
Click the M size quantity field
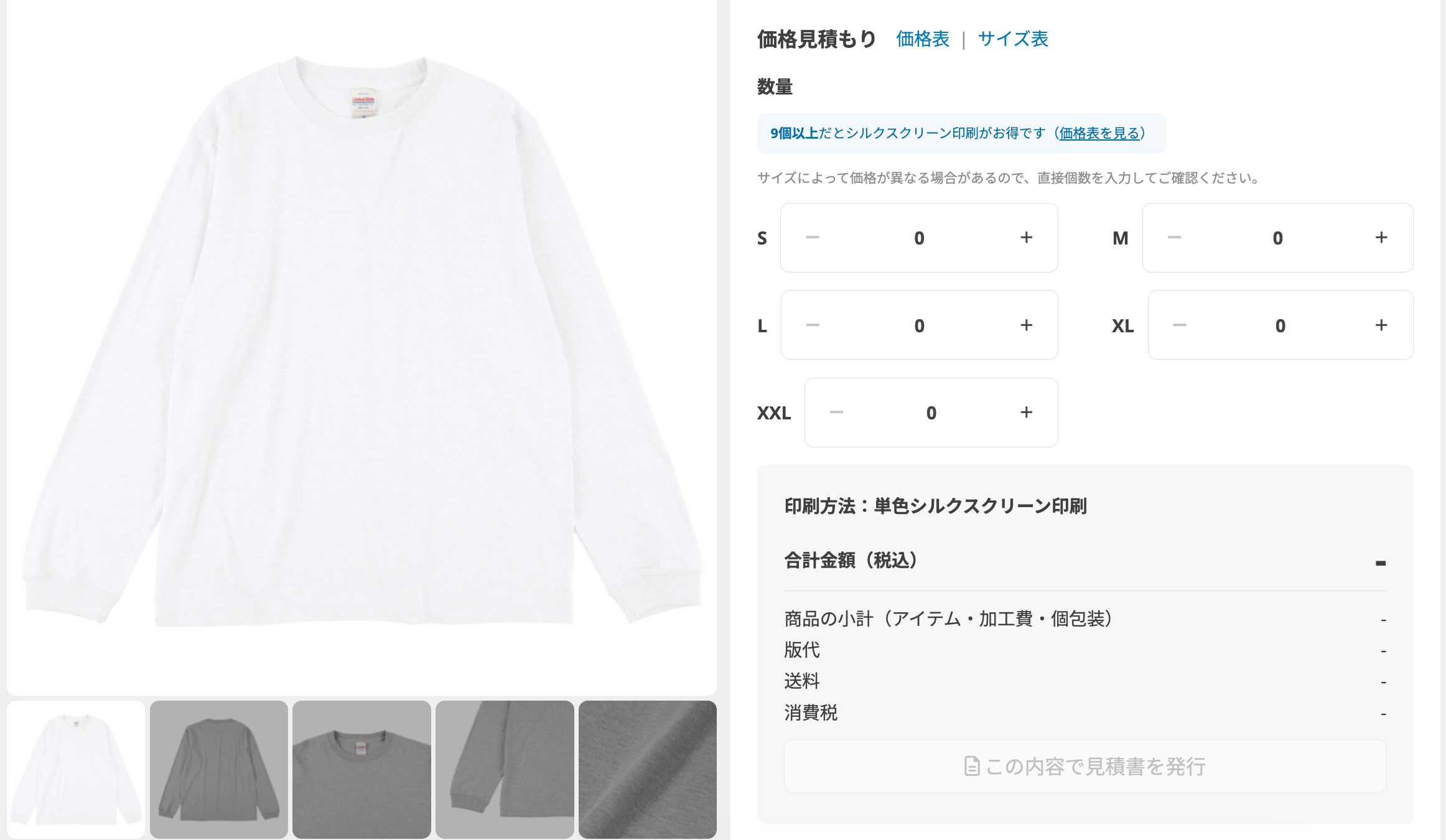click(1277, 238)
